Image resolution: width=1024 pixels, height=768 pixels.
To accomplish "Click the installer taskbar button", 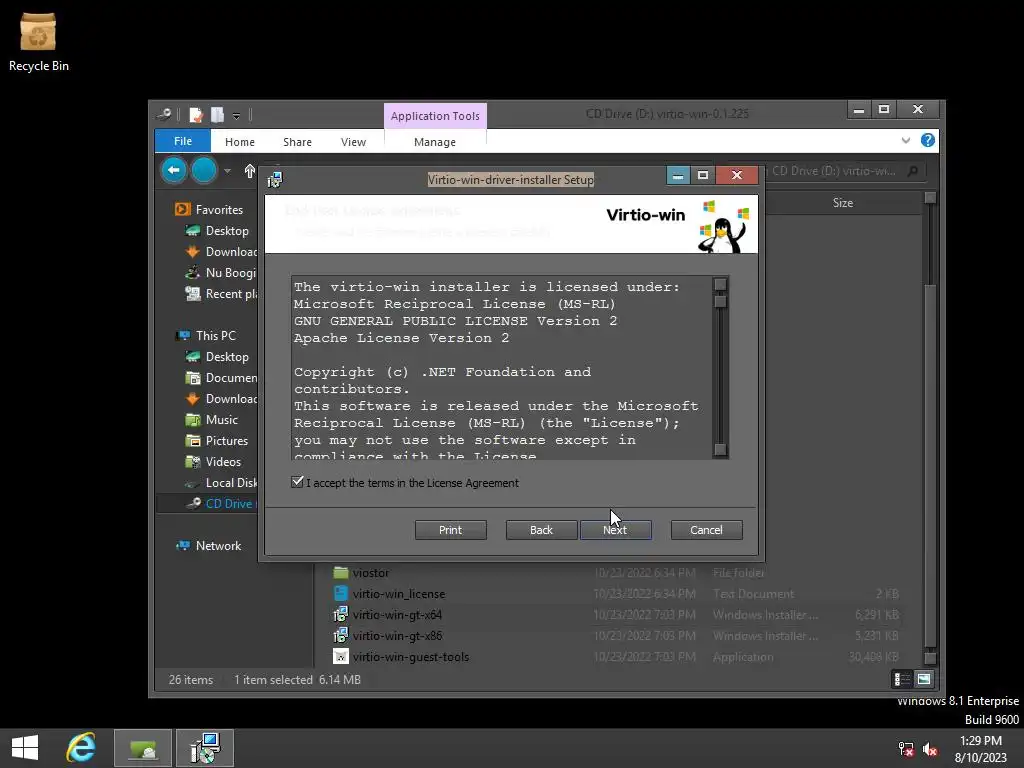I will 205,748.
